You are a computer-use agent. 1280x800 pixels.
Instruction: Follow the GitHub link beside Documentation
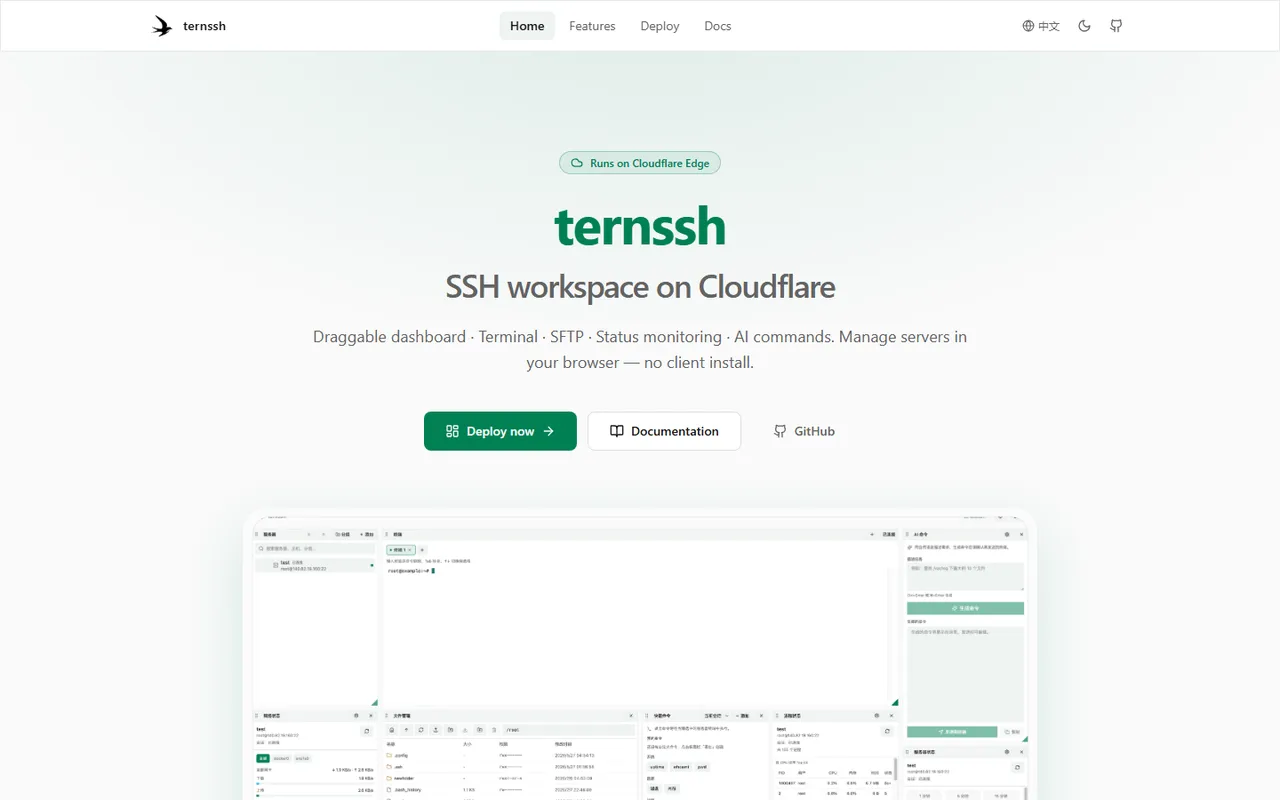tap(804, 431)
